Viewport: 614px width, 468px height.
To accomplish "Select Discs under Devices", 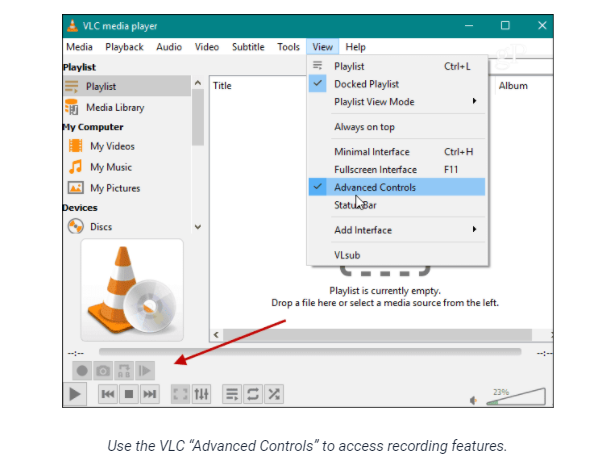I will [x=127, y=227].
